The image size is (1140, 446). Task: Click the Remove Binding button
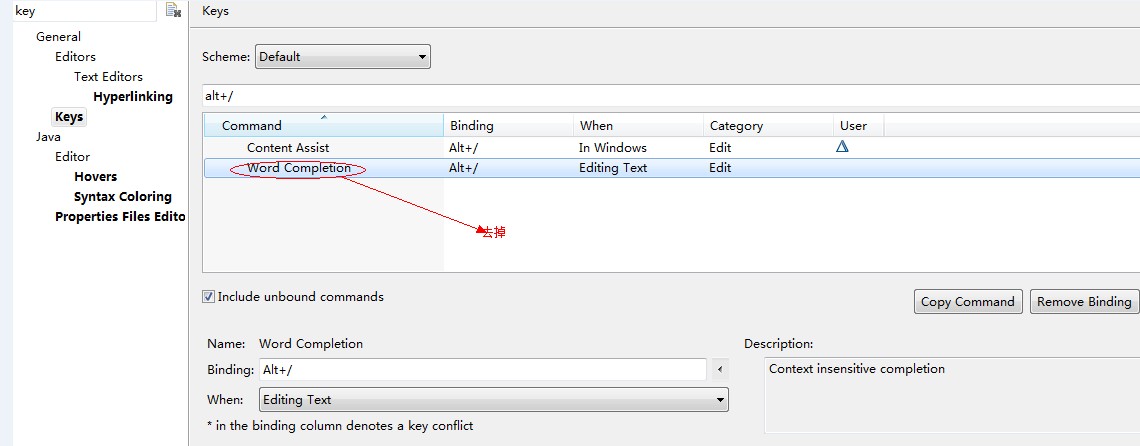(1084, 302)
